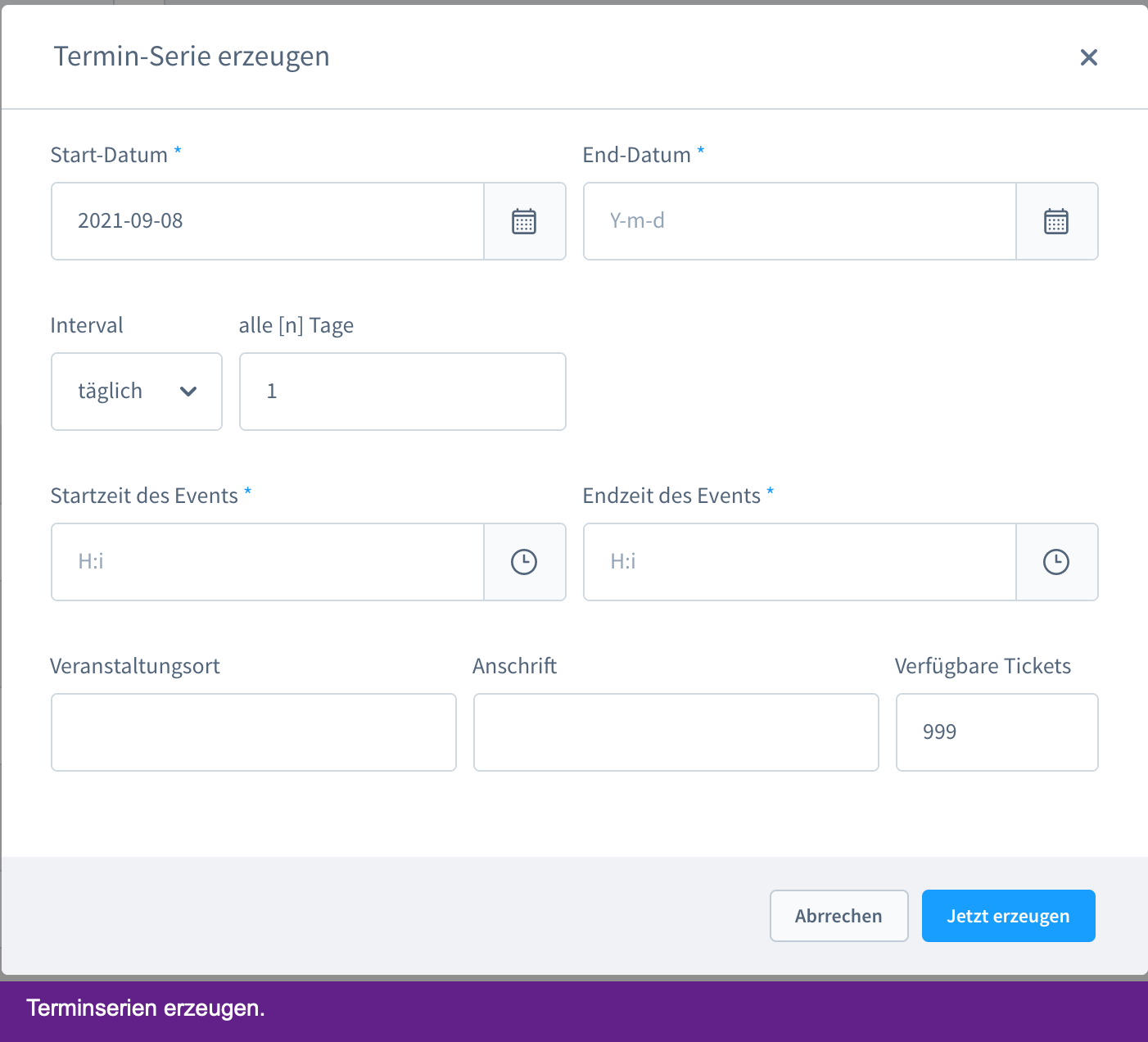
Task: Click the alle [n] Tage label
Action: (296, 325)
